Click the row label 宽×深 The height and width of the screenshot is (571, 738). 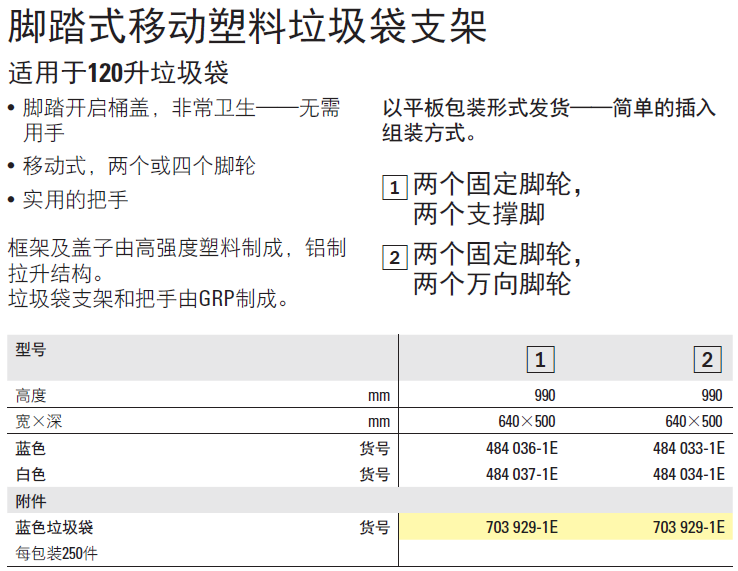(x=39, y=421)
